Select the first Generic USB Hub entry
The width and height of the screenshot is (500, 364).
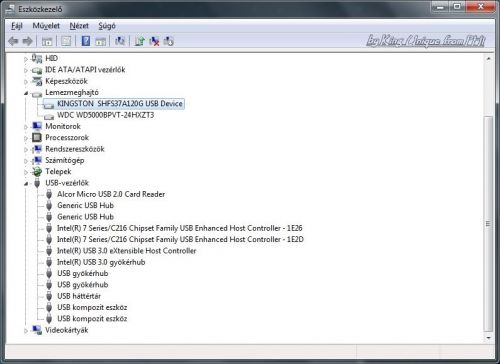pyautogui.click(x=85, y=205)
